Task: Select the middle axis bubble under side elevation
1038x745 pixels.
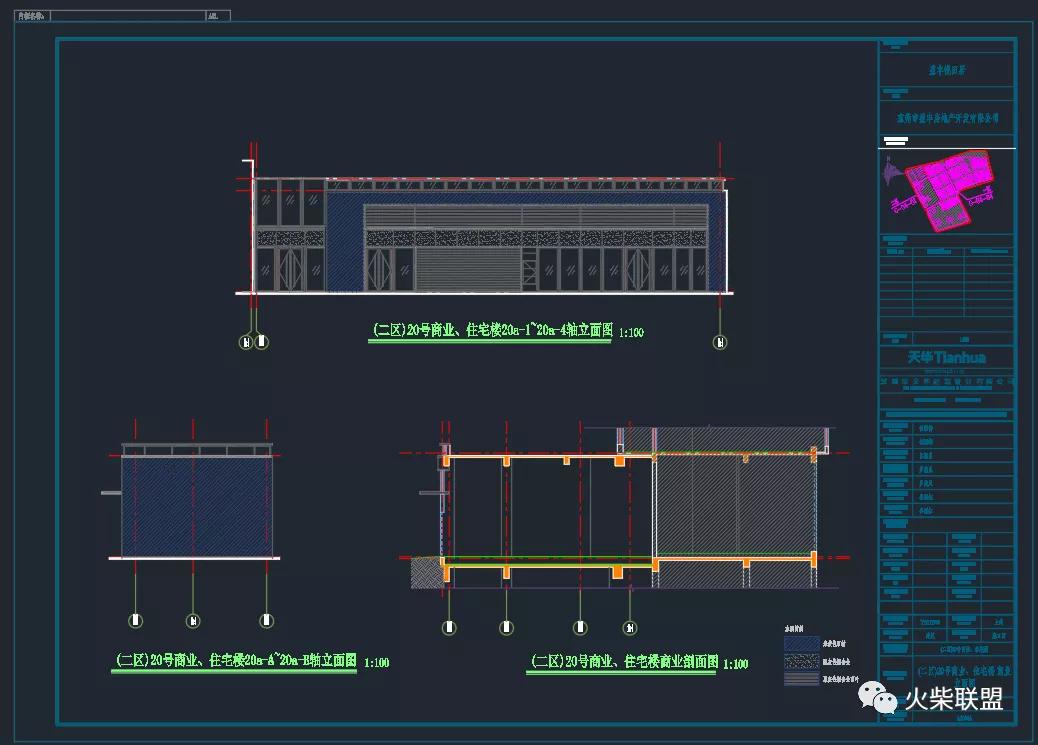Action: 192,620
